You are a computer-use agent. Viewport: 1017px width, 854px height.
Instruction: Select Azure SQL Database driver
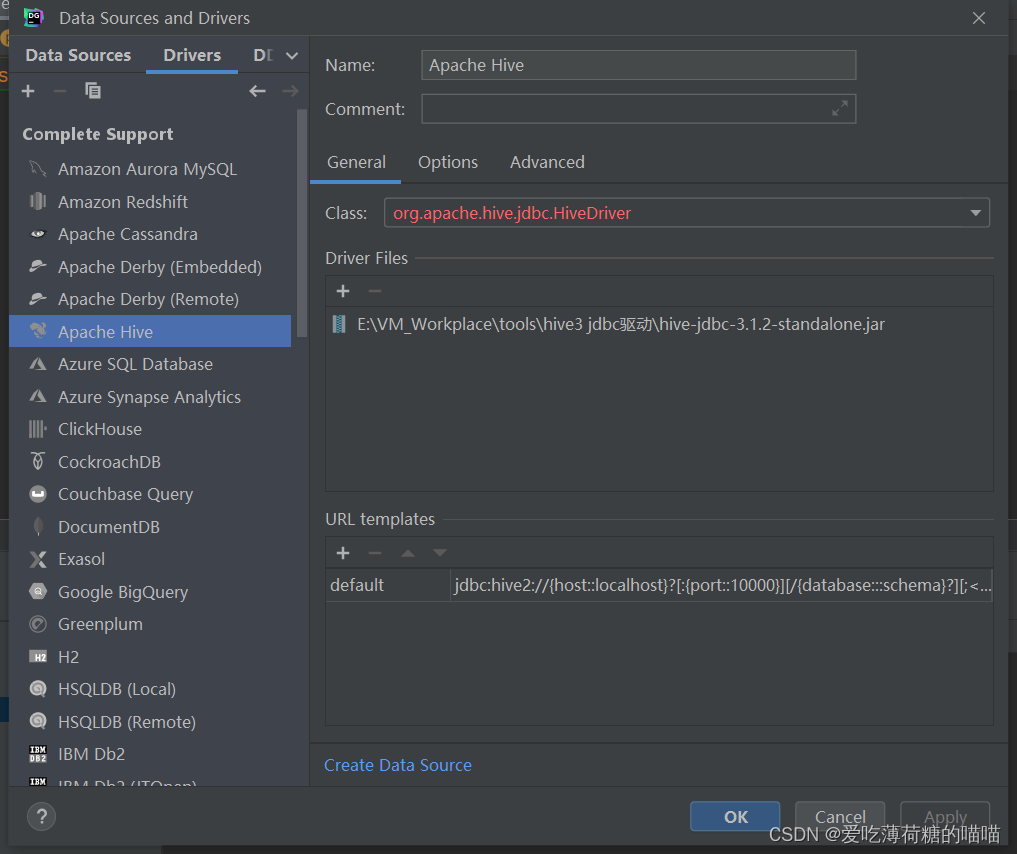pyautogui.click(x=150, y=364)
